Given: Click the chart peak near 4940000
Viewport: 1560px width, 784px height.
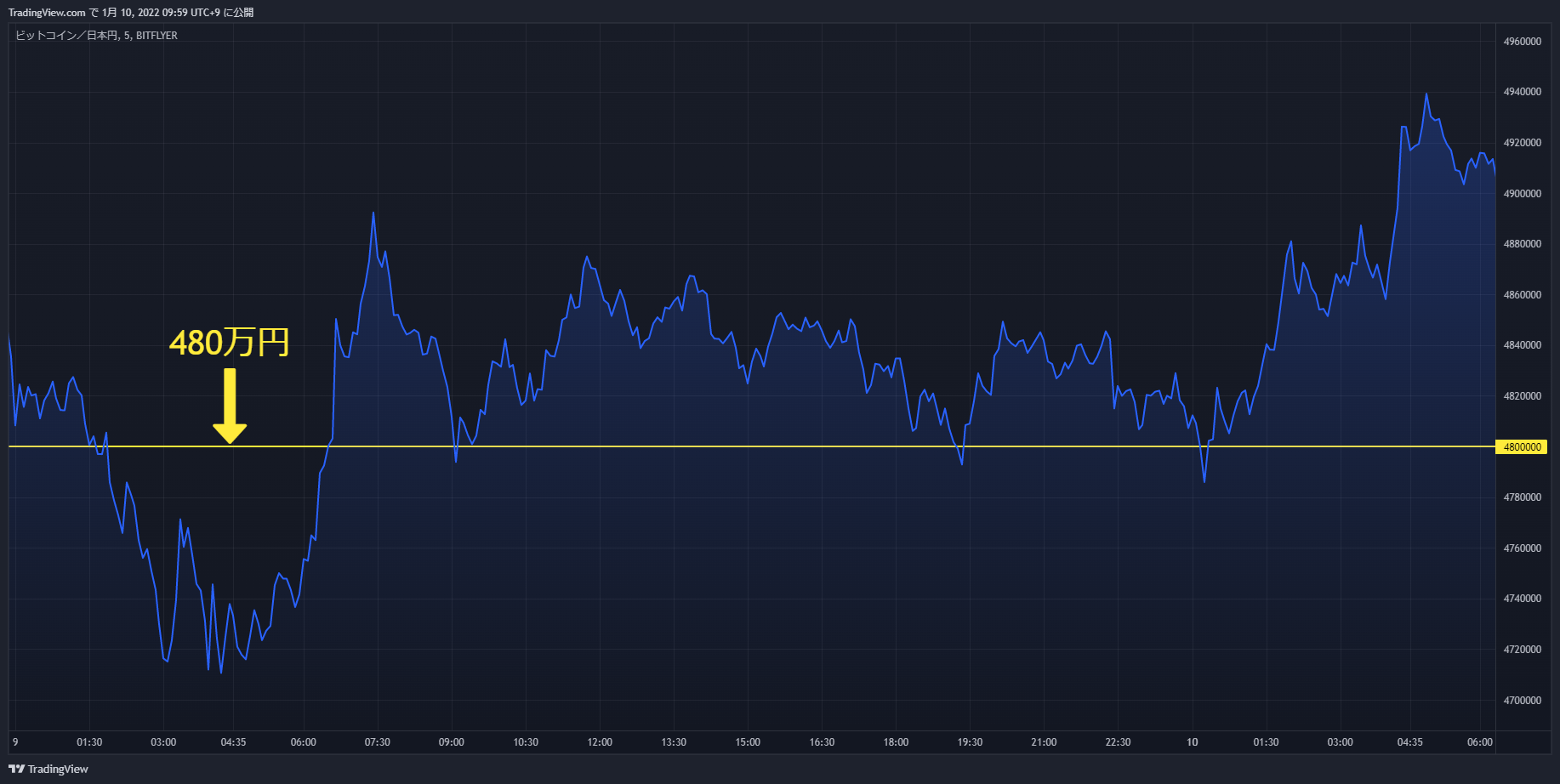Looking at the screenshot, I should tap(1426, 94).
